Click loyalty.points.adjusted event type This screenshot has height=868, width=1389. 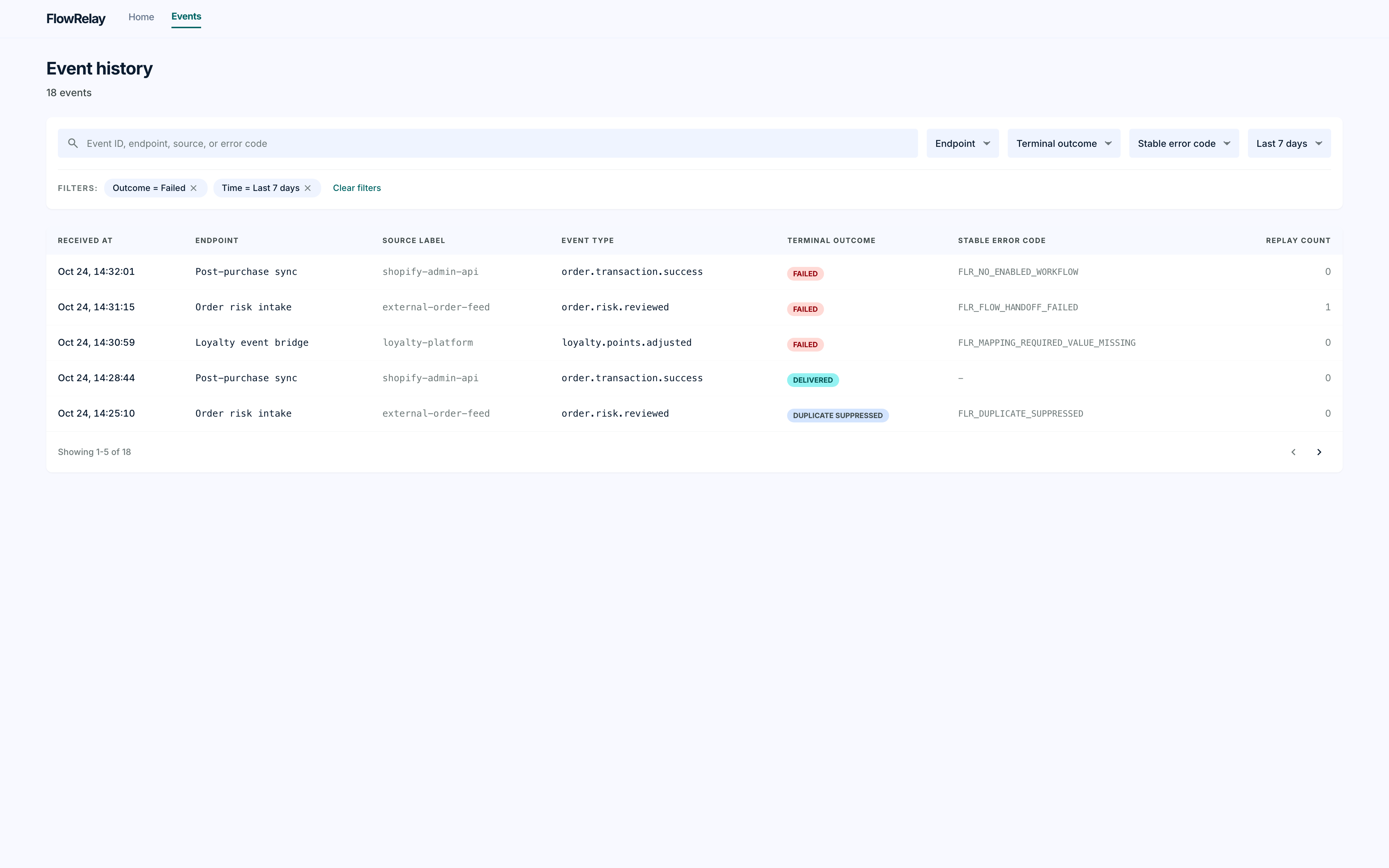tap(626, 343)
